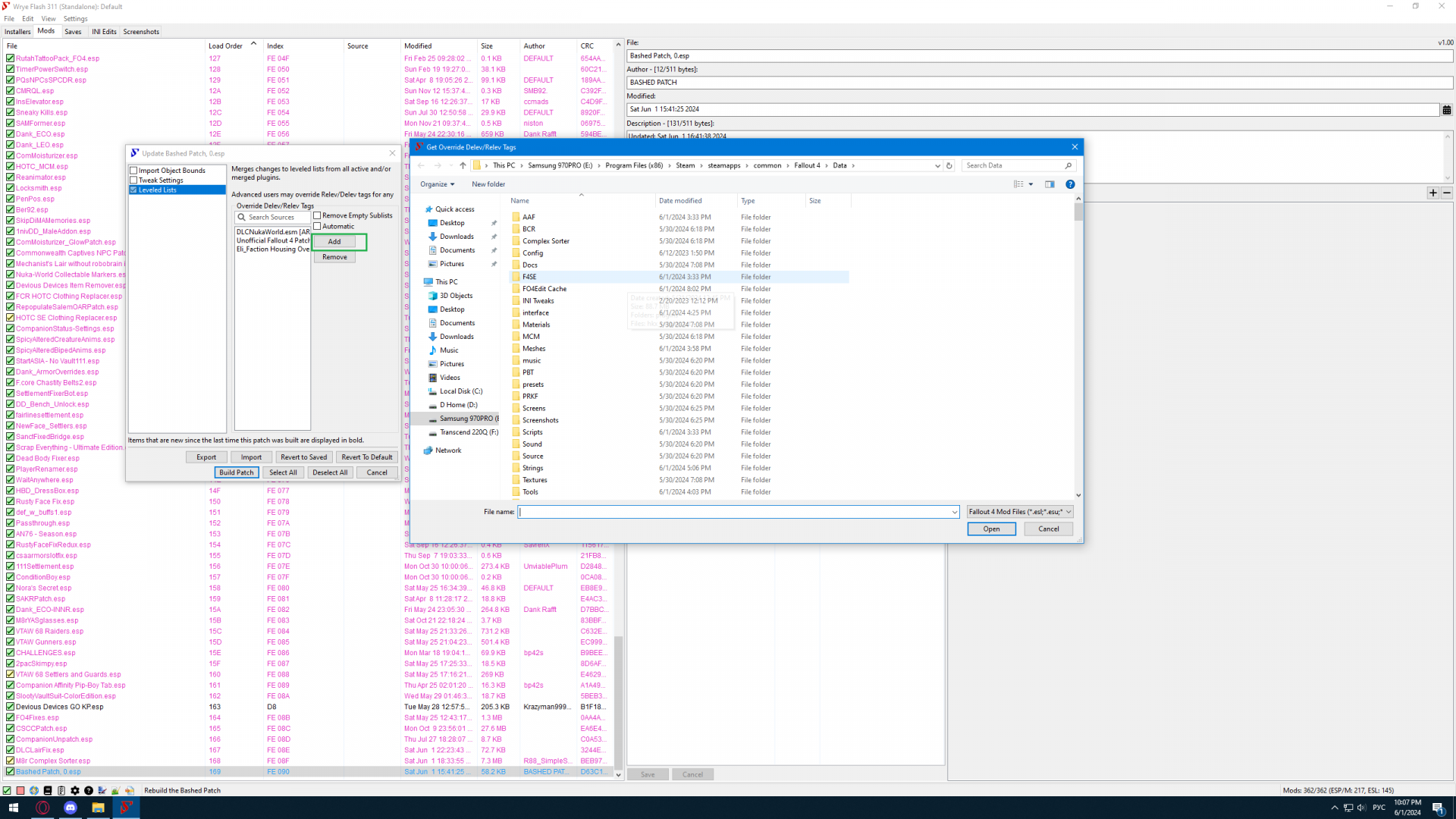
Task: Enable Remove Empty Sublists checkbox
Action: point(318,216)
